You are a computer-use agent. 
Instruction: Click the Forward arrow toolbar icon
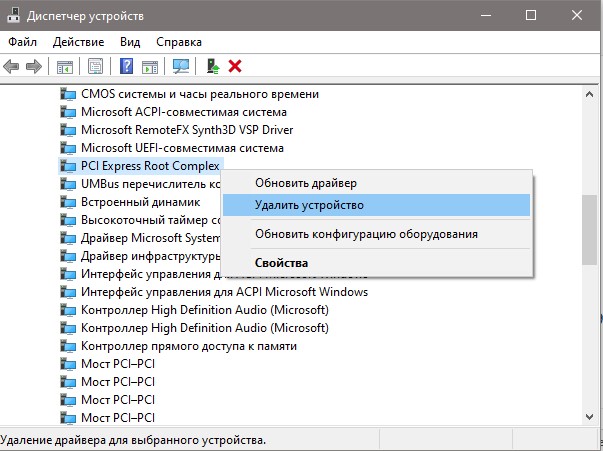33,67
